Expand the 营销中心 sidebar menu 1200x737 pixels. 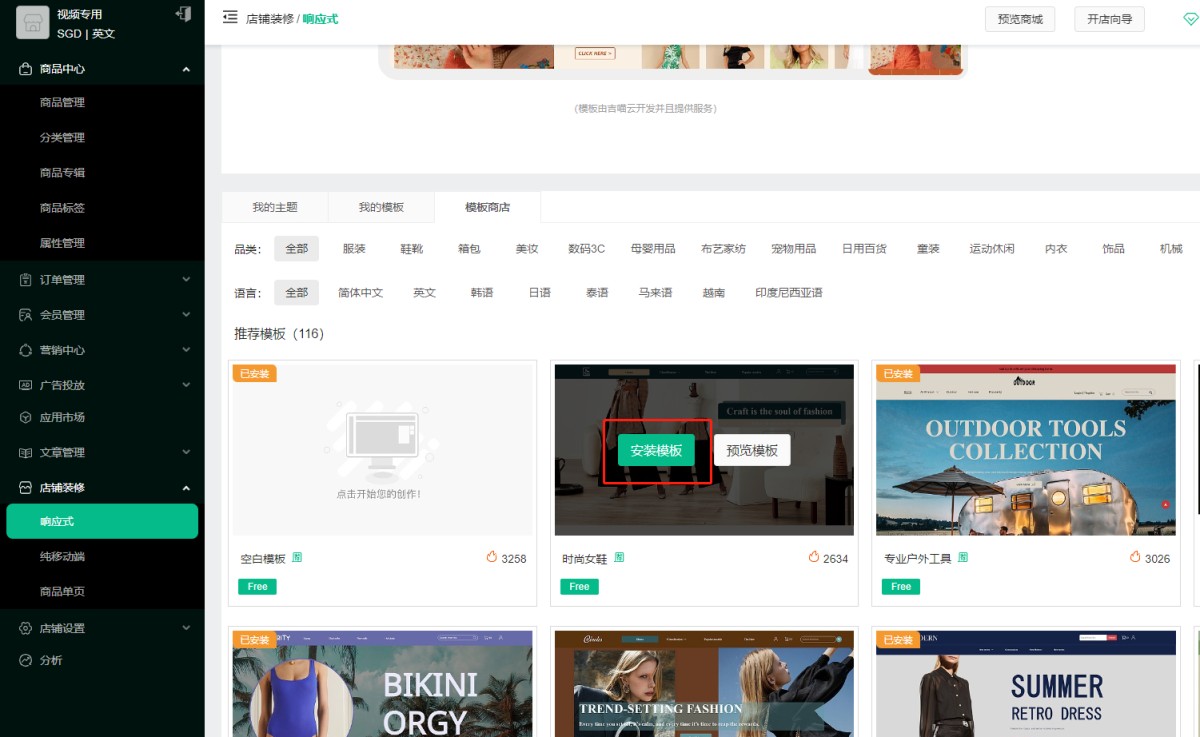pyautogui.click(x=186, y=350)
